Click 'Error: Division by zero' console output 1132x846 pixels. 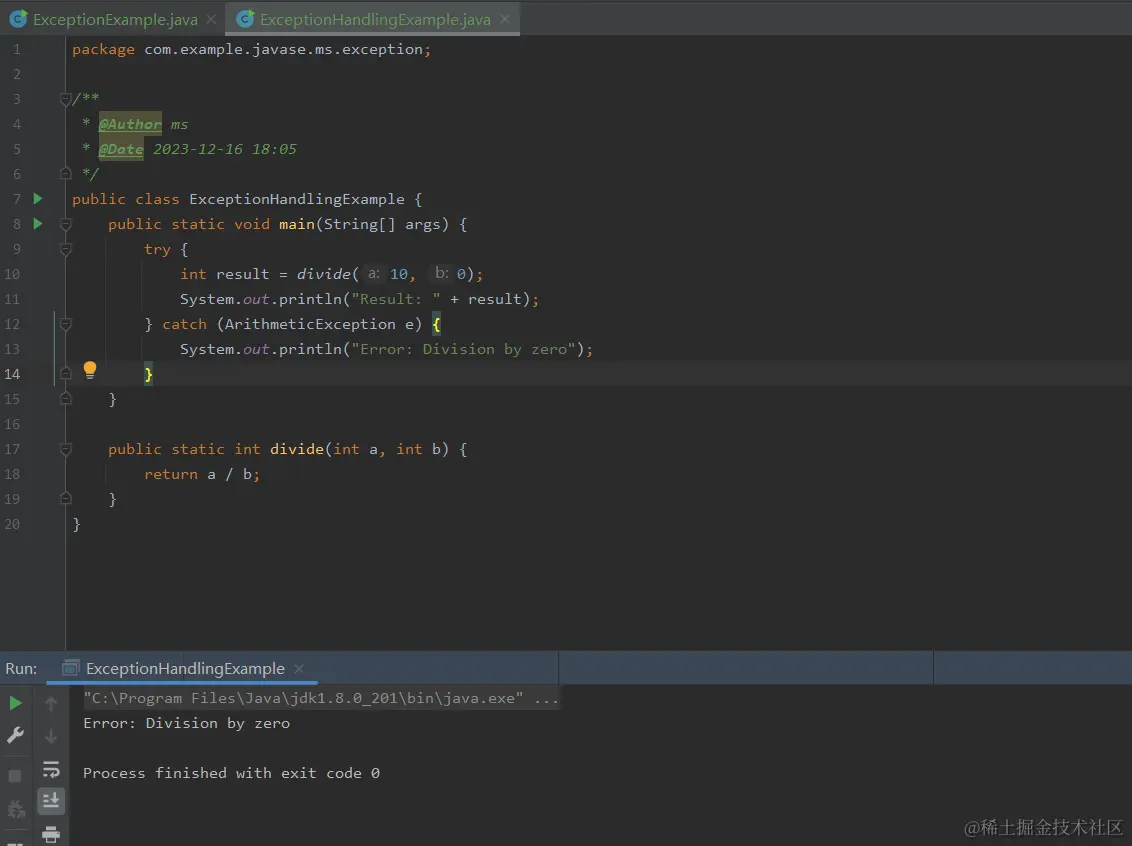click(186, 723)
